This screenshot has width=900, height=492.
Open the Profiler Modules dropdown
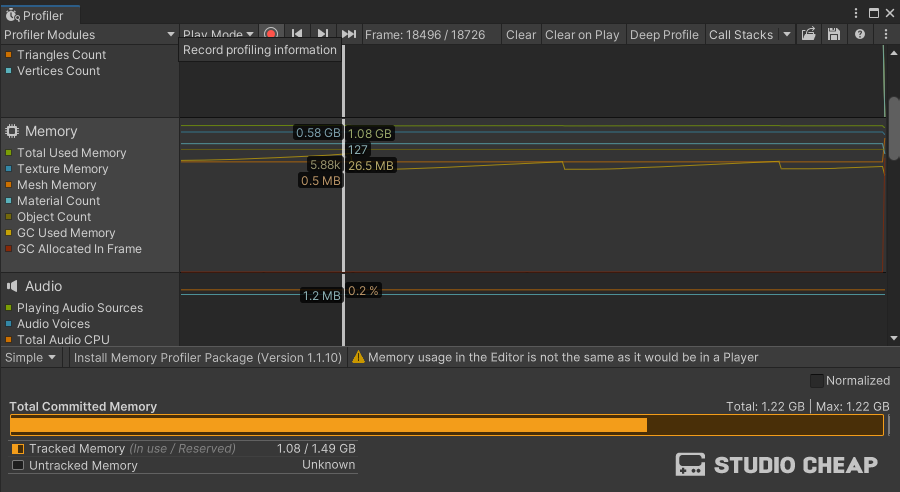coord(90,34)
